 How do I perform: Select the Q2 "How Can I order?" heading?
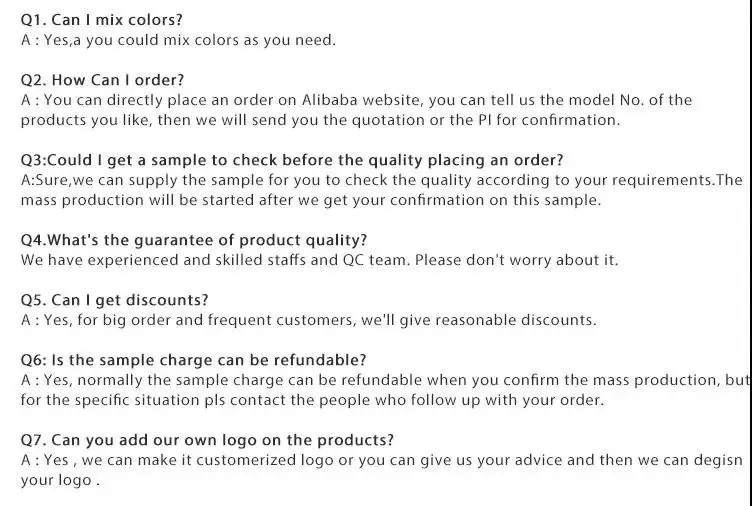pyautogui.click(x=102, y=80)
